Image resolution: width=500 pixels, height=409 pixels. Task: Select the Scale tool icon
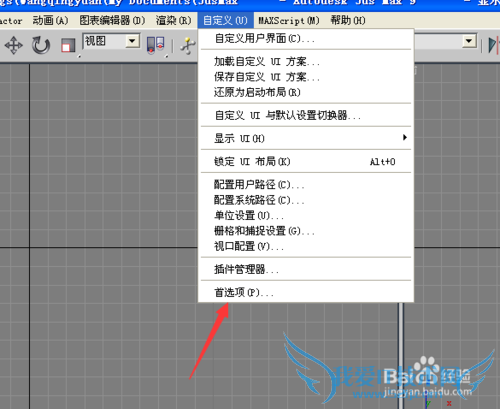tap(68, 45)
